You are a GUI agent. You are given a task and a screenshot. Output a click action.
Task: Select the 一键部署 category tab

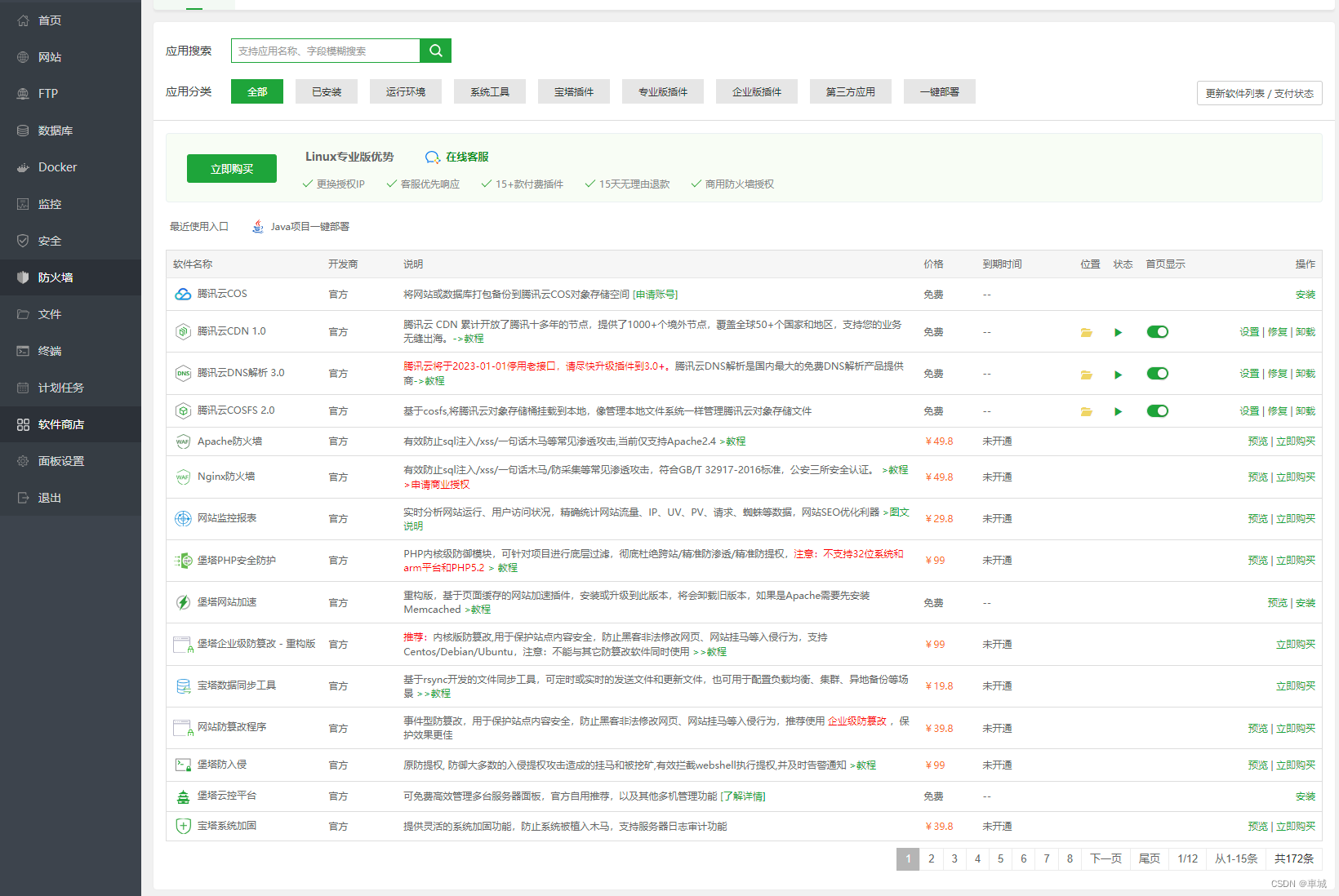coord(940,91)
